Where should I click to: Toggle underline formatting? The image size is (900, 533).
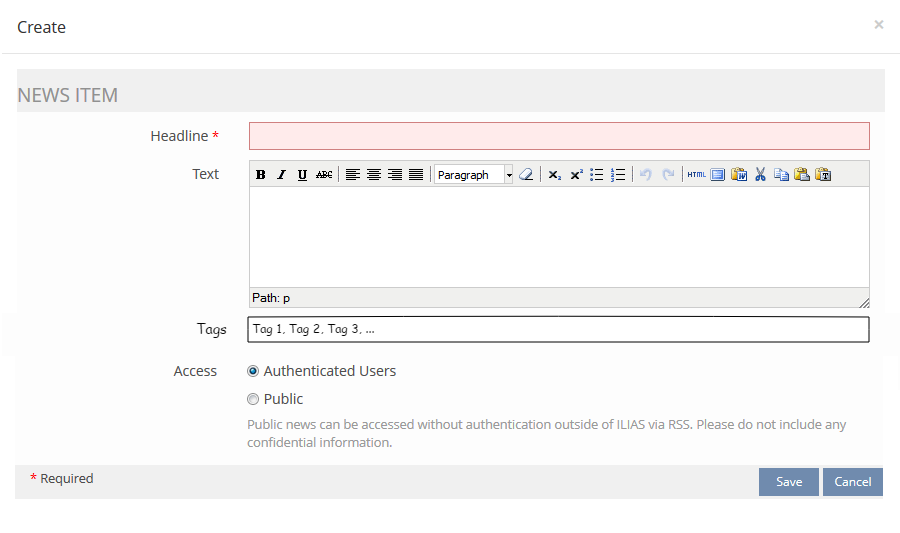[x=302, y=175]
